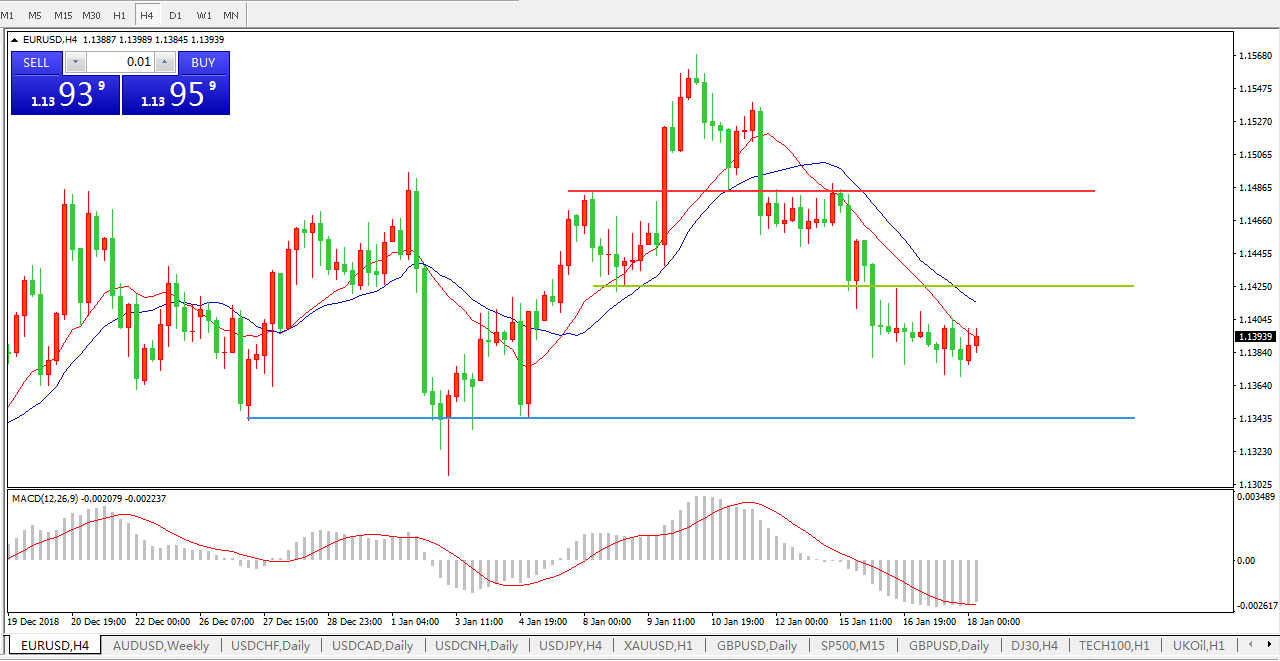Click the 0.01 lot size input field
Screen dimensions: 1280x661
120,63
